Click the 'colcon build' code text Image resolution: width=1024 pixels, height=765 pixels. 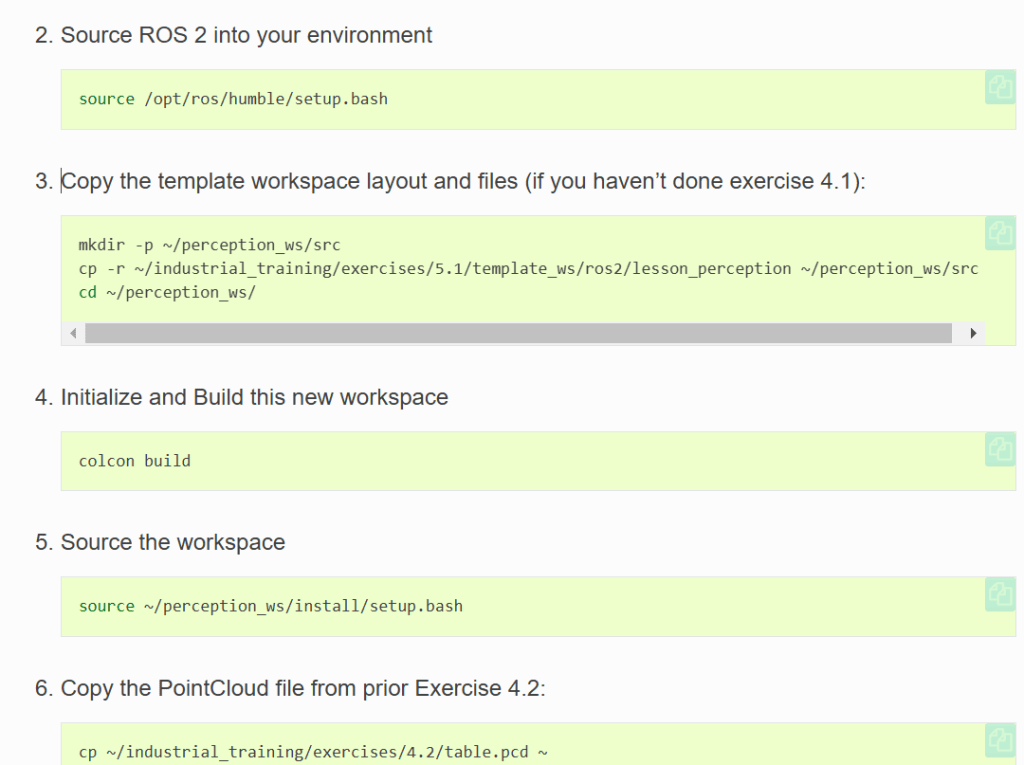point(134,461)
